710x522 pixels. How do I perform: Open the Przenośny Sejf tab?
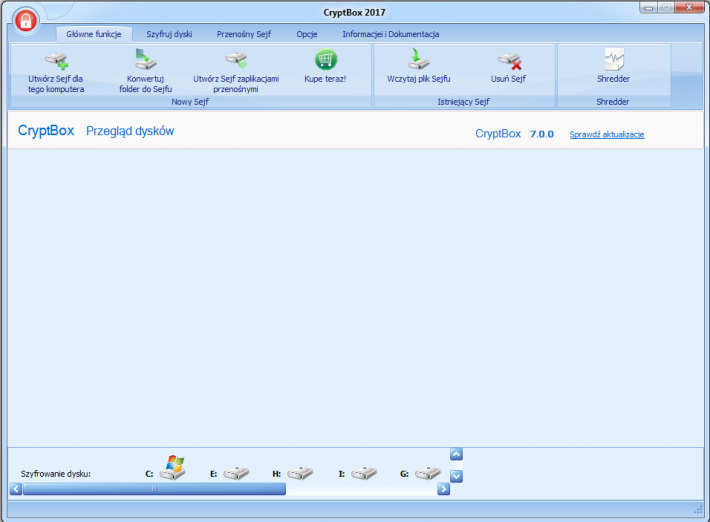pyautogui.click(x=244, y=34)
